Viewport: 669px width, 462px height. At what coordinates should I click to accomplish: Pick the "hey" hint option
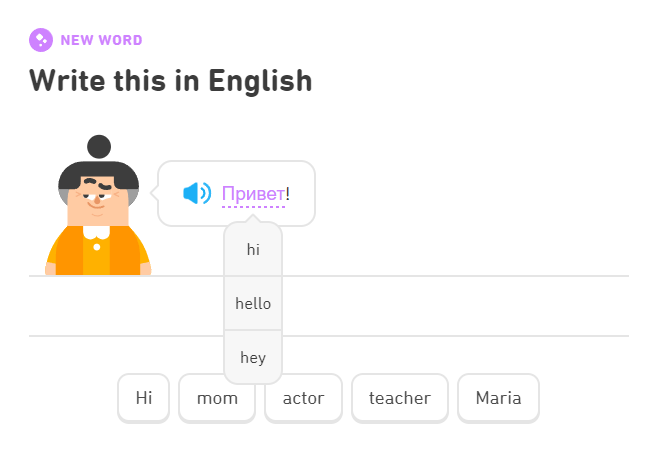(253, 357)
